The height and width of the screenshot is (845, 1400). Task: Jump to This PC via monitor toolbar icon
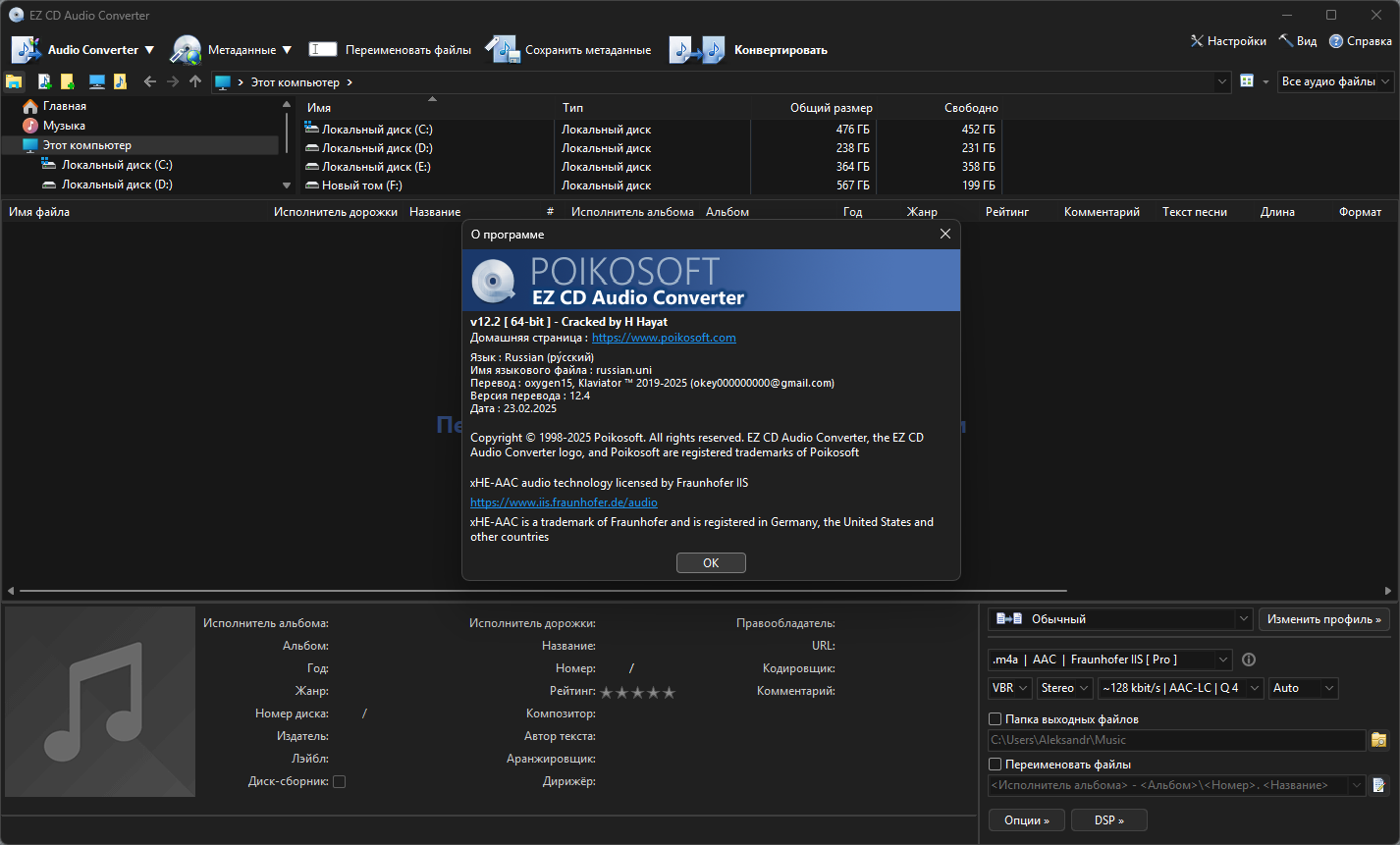(x=97, y=81)
